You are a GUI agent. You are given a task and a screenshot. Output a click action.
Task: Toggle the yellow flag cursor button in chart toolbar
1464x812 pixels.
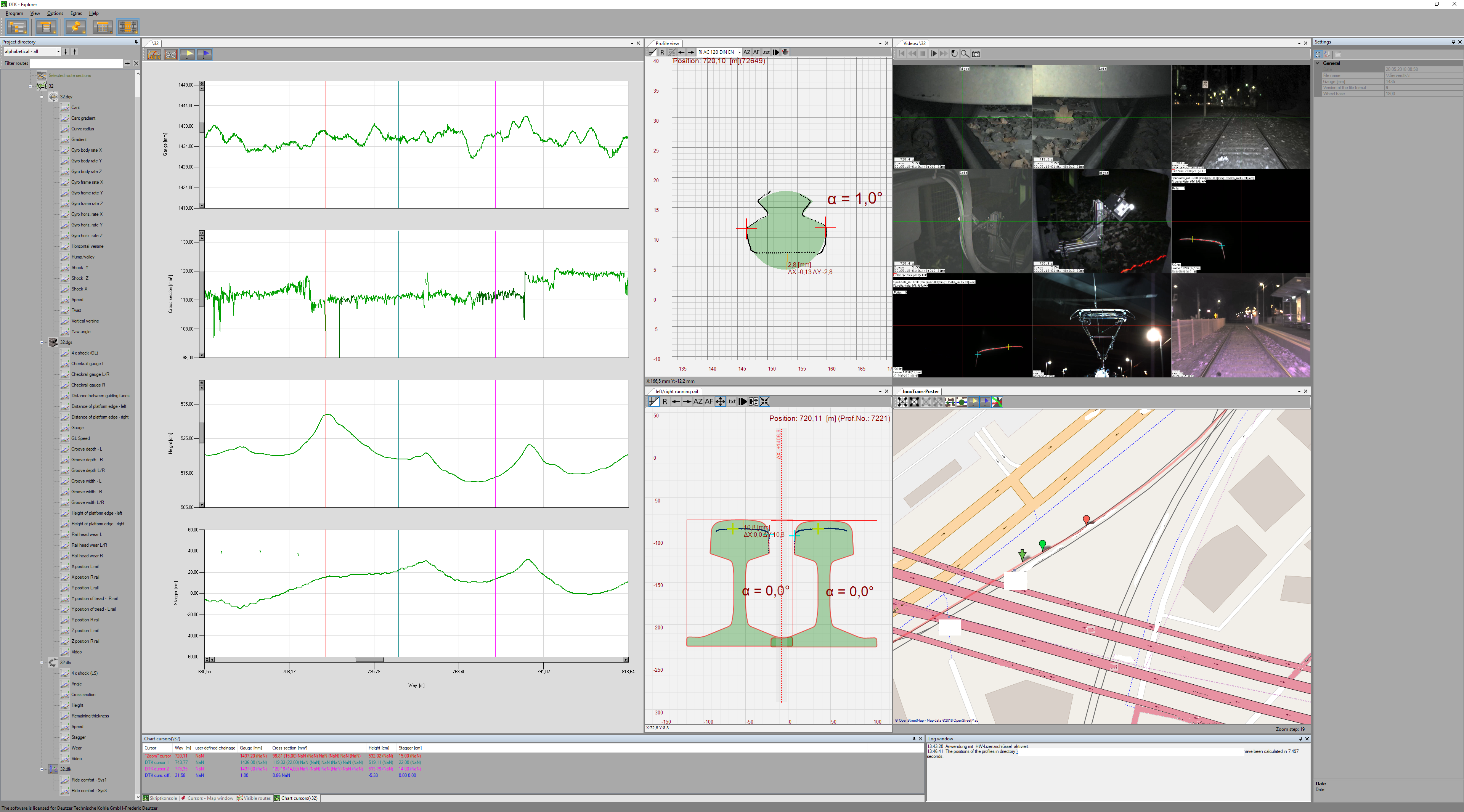[x=187, y=55]
